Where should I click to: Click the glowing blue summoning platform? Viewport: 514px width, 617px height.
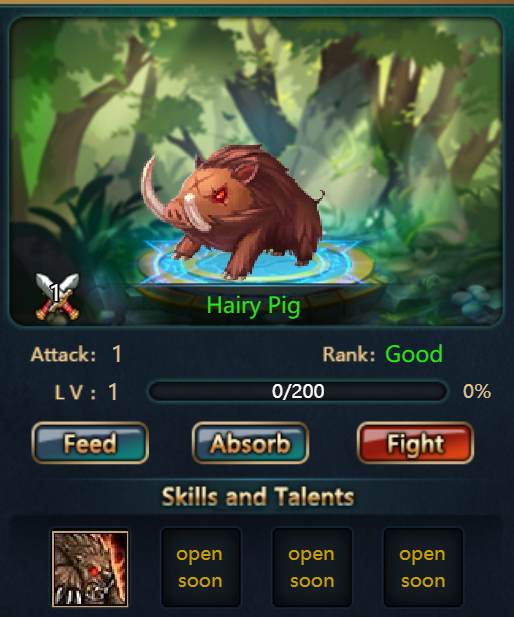[256, 264]
